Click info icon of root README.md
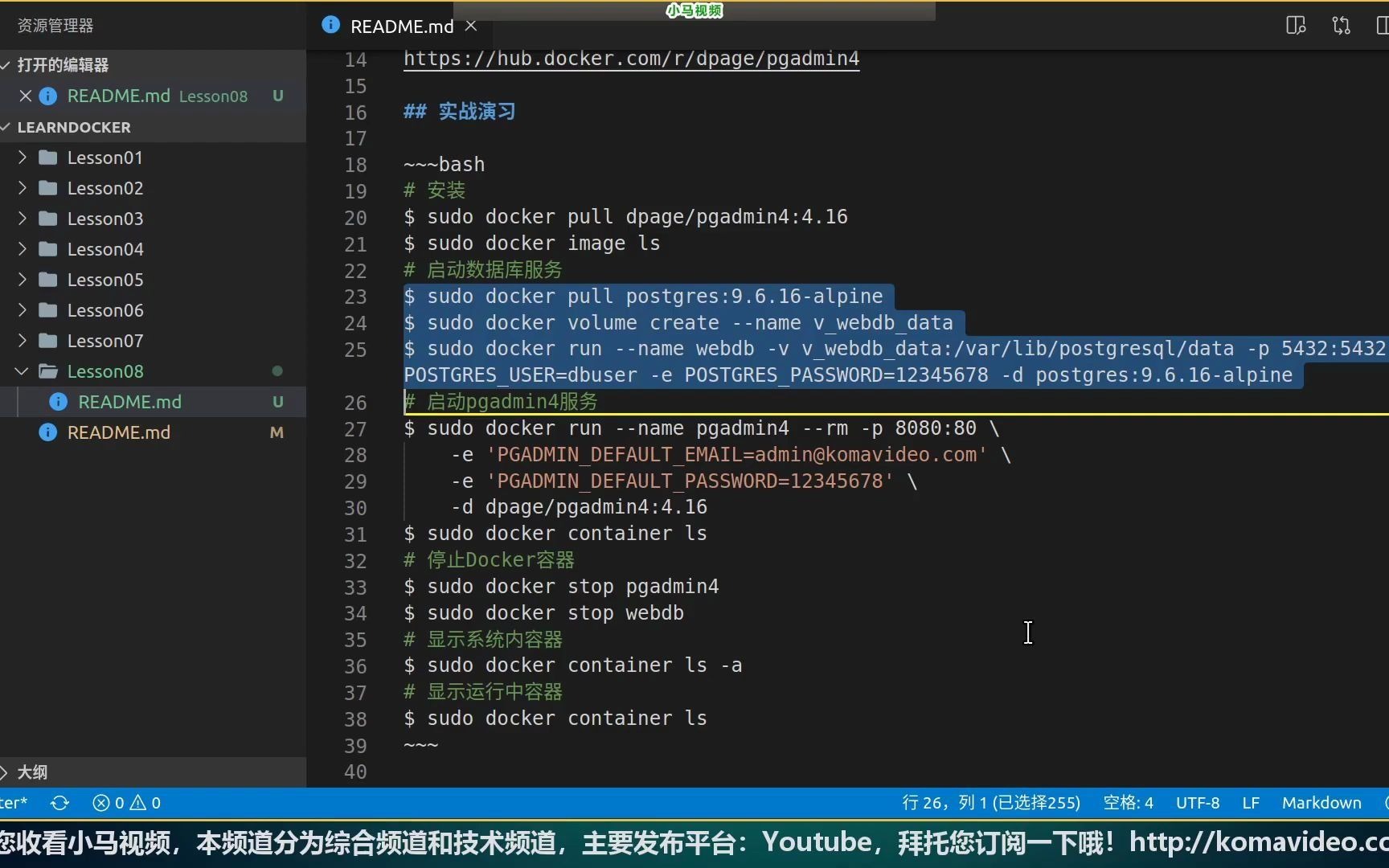Viewport: 1389px width, 868px height. pos(48,432)
